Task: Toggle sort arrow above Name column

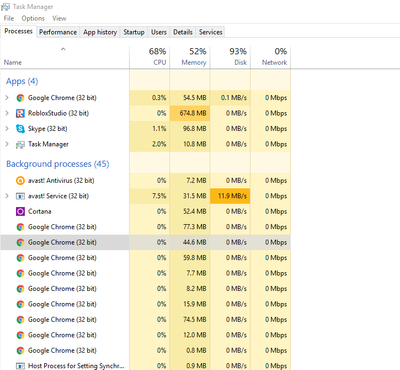Action: pyautogui.click(x=63, y=49)
